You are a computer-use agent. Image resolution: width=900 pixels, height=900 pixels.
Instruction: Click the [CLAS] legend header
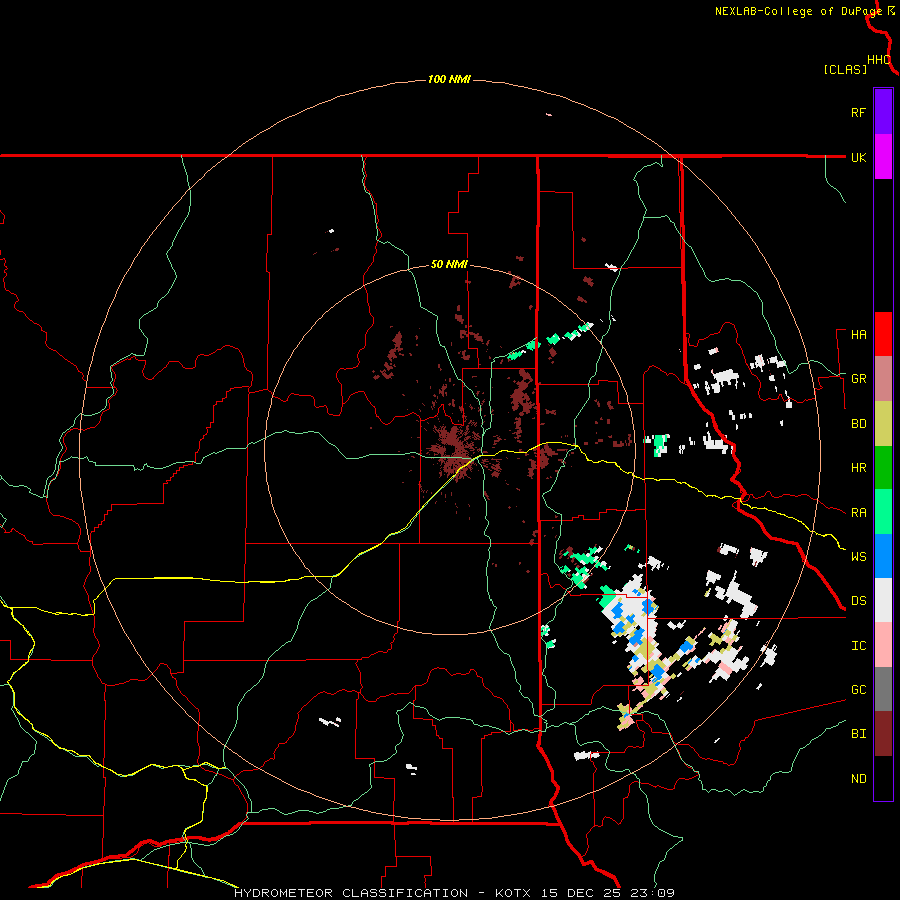coord(845,69)
